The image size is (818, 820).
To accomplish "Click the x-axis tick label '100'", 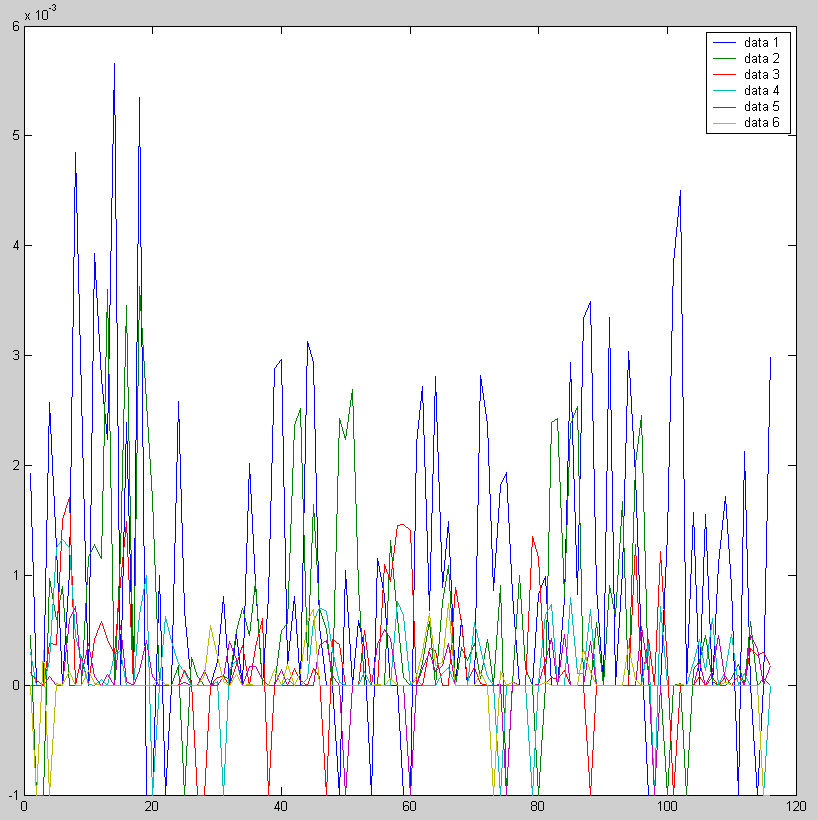I will click(x=665, y=807).
